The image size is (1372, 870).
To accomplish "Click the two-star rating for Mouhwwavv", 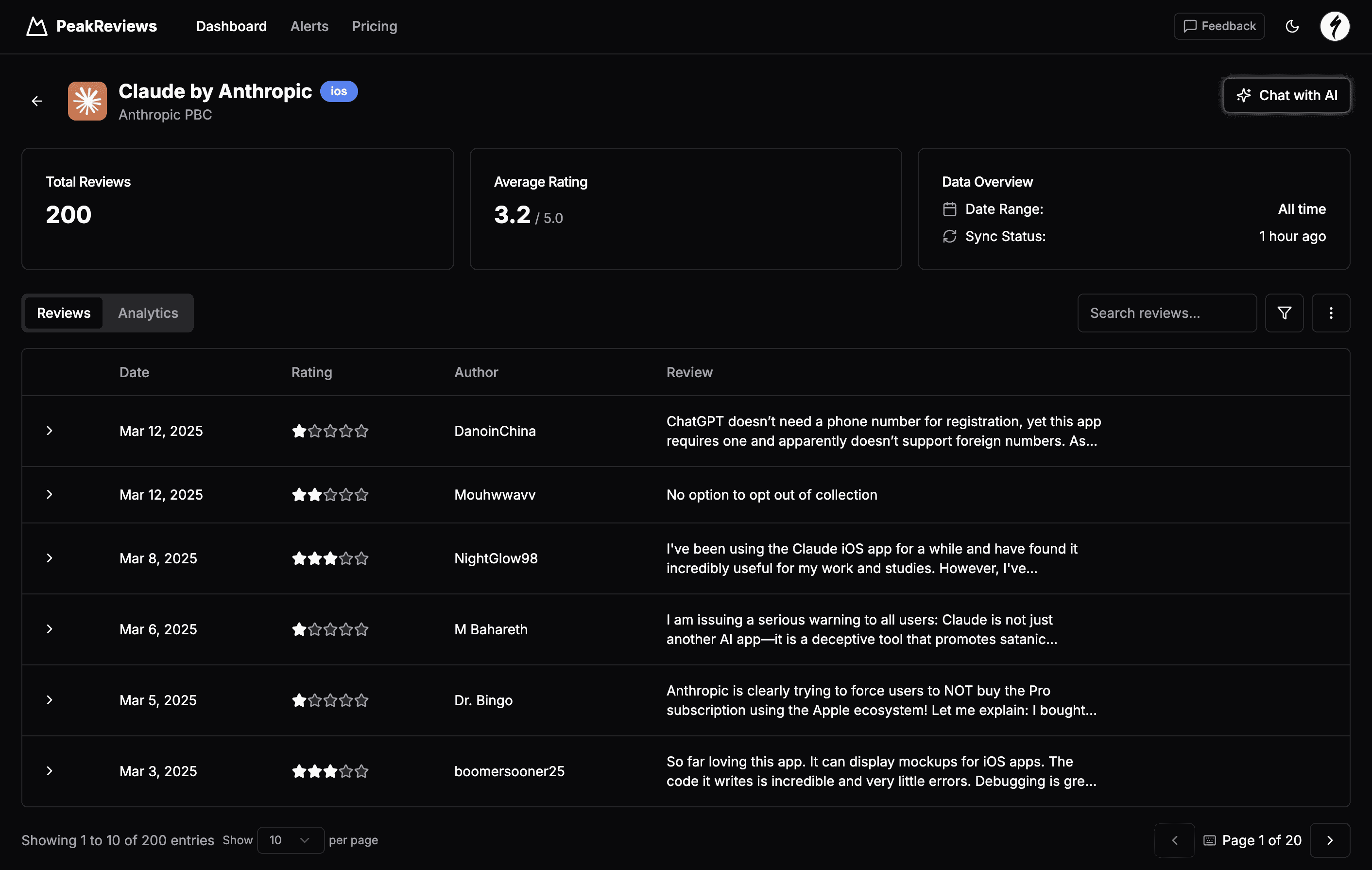I will pyautogui.click(x=330, y=495).
